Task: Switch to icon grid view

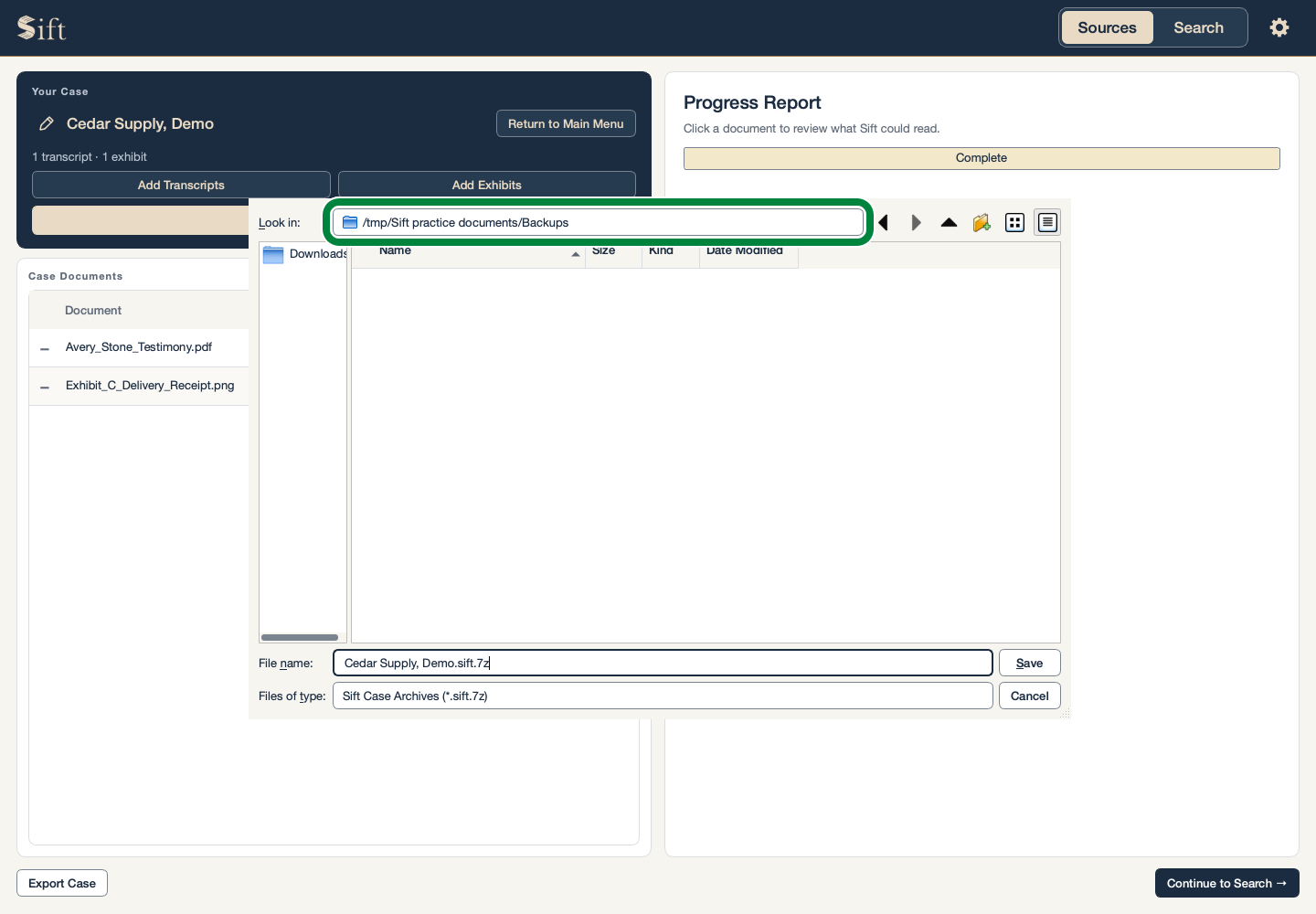Action: pyautogui.click(x=1014, y=222)
